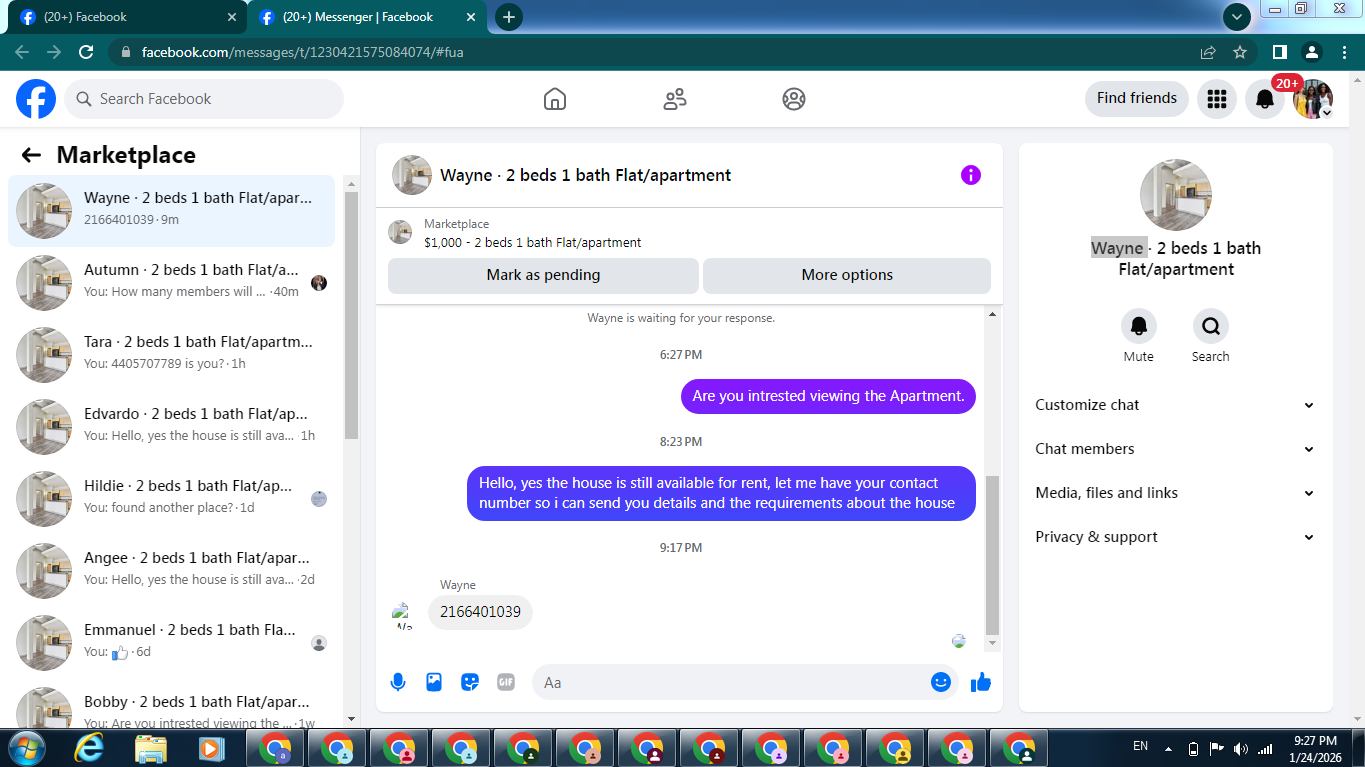The height and width of the screenshot is (767, 1365).
Task: Open the Home icon in top navigation
Action: (x=555, y=99)
